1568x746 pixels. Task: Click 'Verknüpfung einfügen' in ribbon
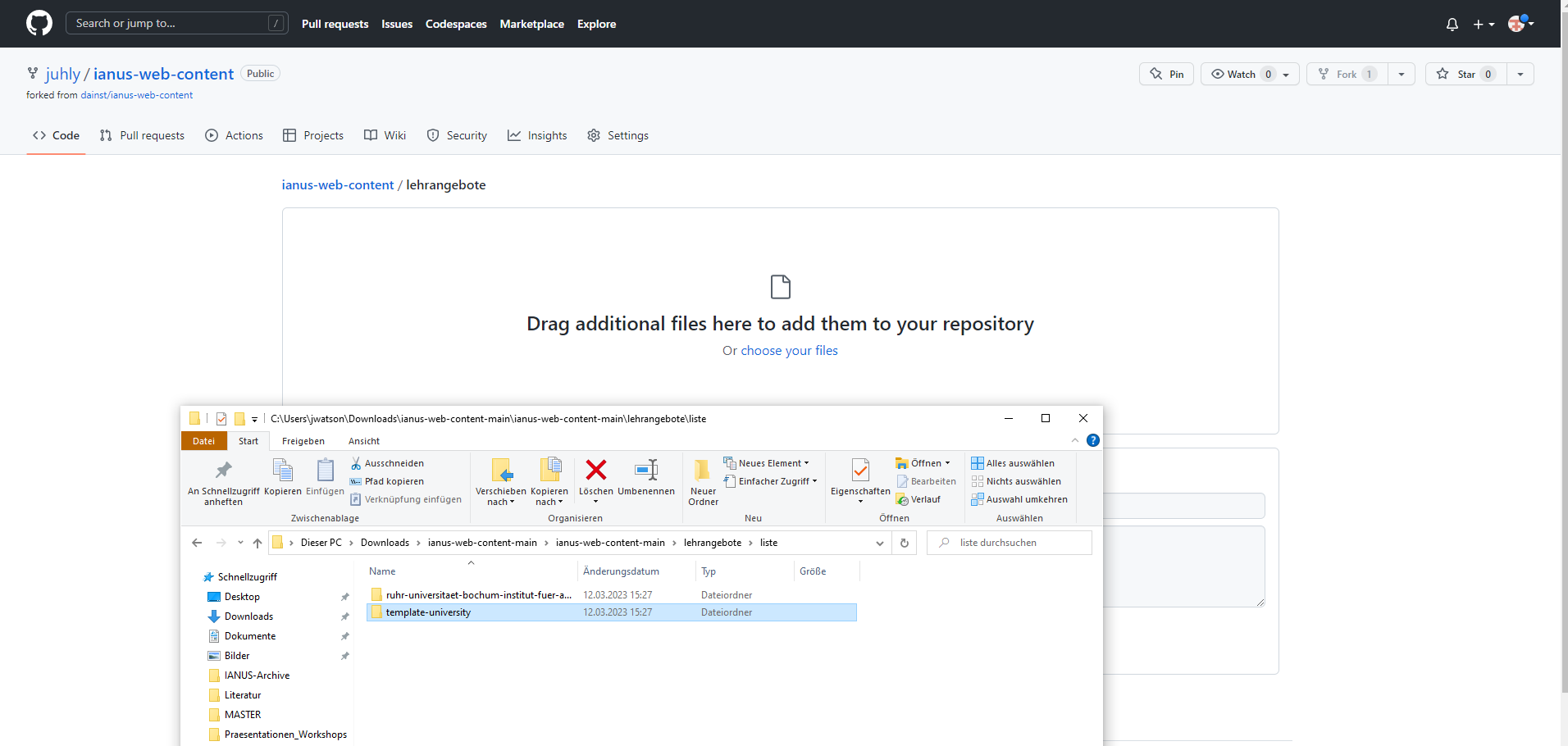point(406,499)
